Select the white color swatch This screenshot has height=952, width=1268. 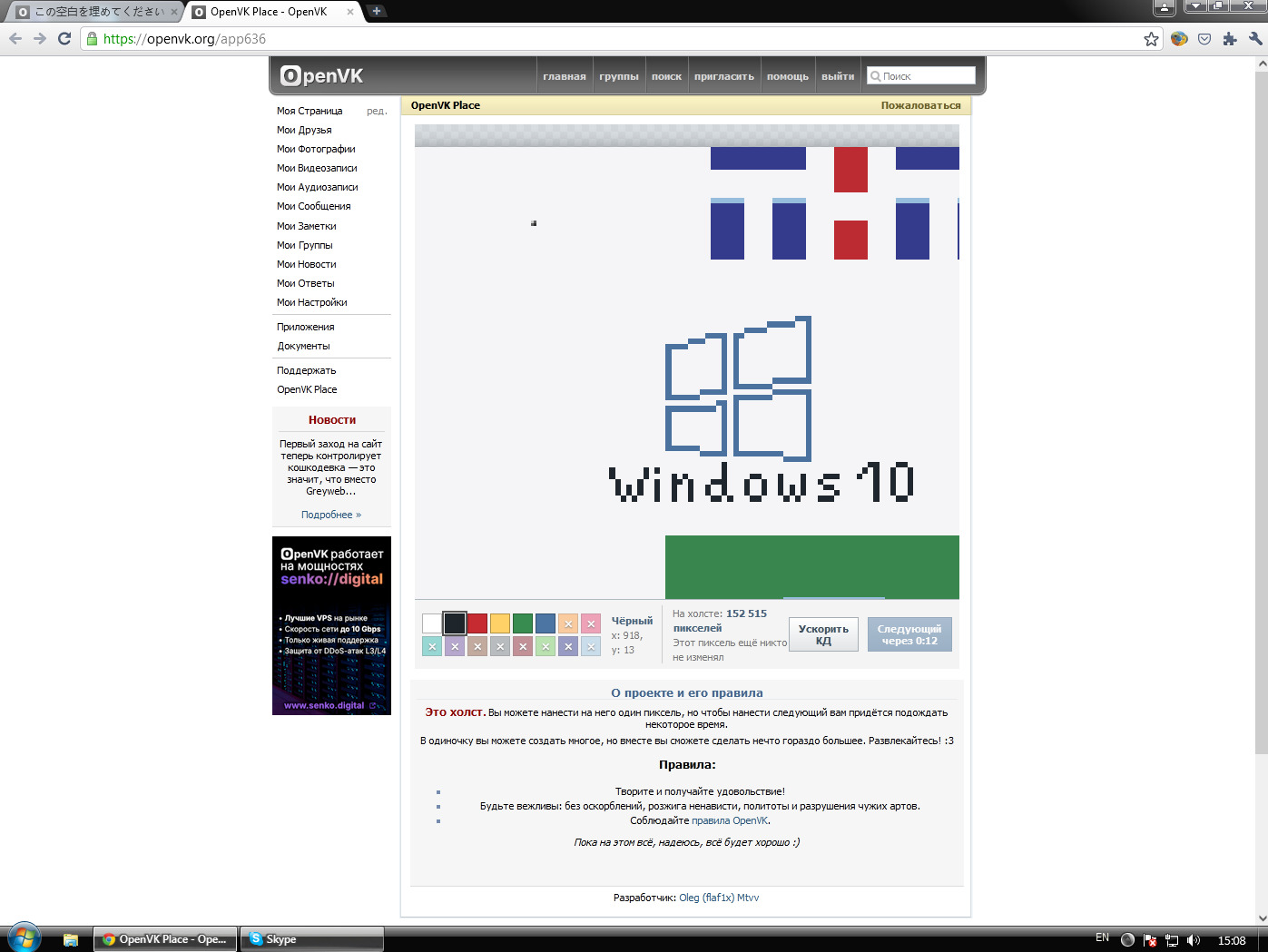pos(432,623)
